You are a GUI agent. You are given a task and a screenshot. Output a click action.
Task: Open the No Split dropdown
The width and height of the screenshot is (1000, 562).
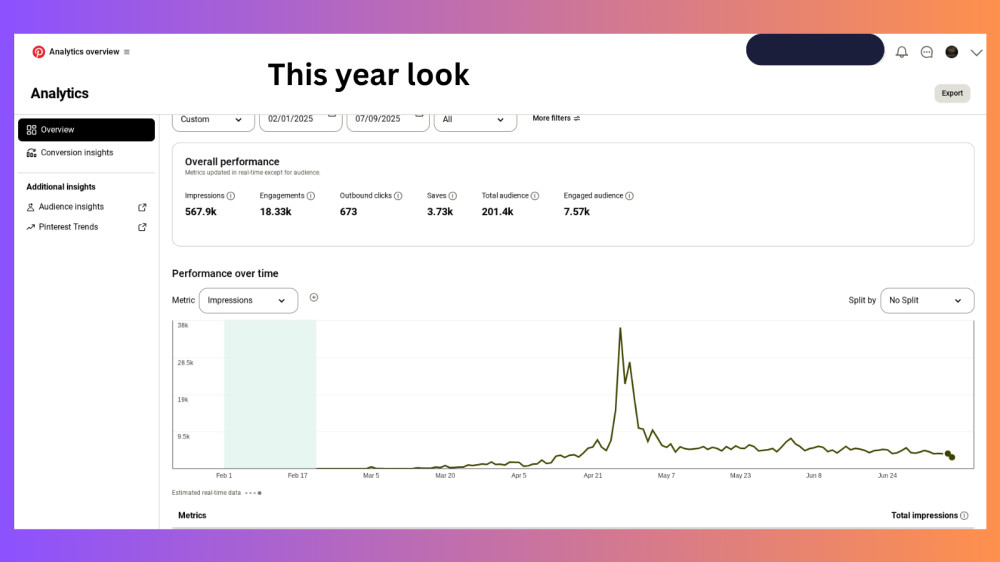coord(927,300)
